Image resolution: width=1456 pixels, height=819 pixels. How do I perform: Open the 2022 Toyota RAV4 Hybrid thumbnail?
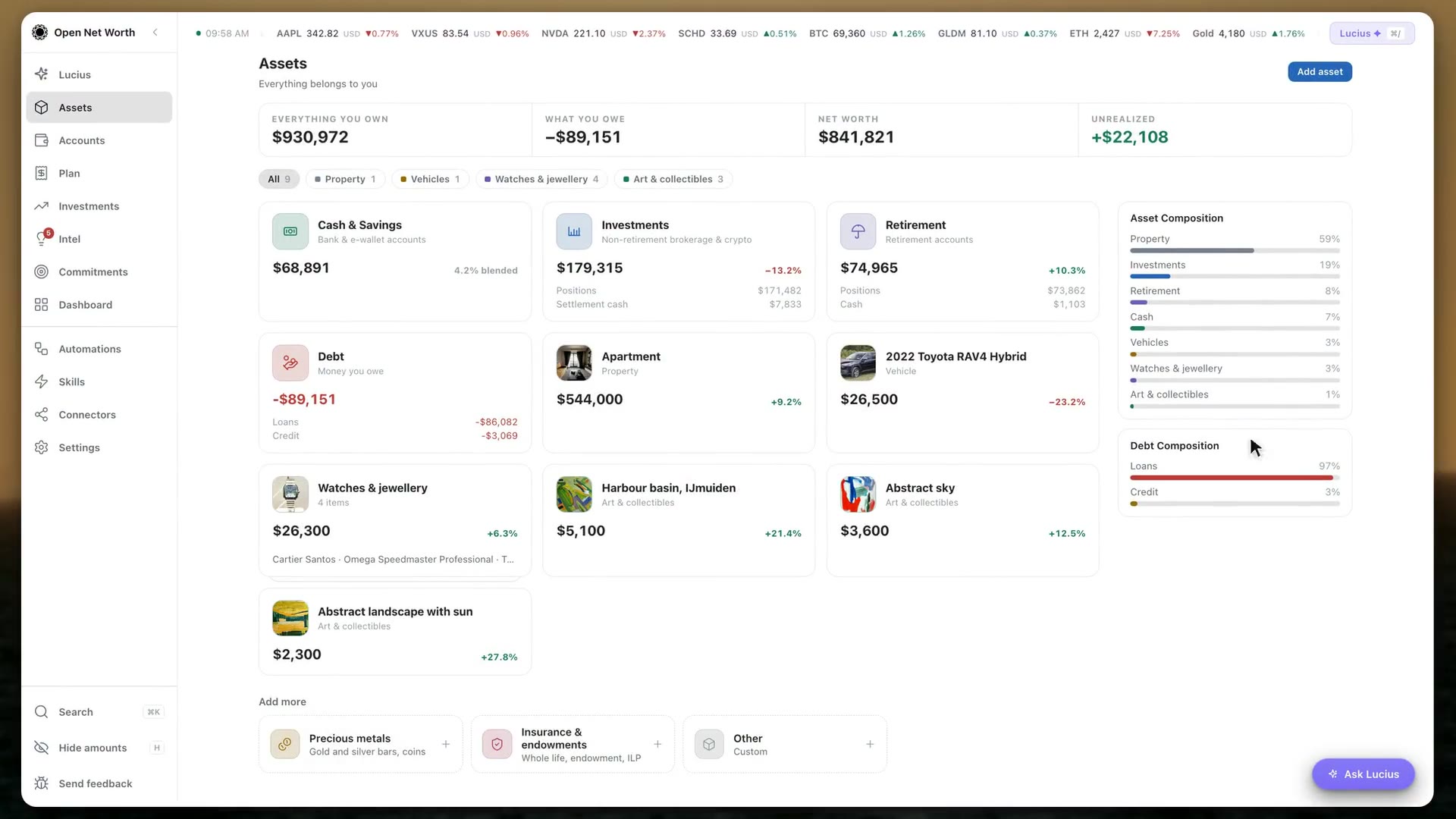[858, 362]
